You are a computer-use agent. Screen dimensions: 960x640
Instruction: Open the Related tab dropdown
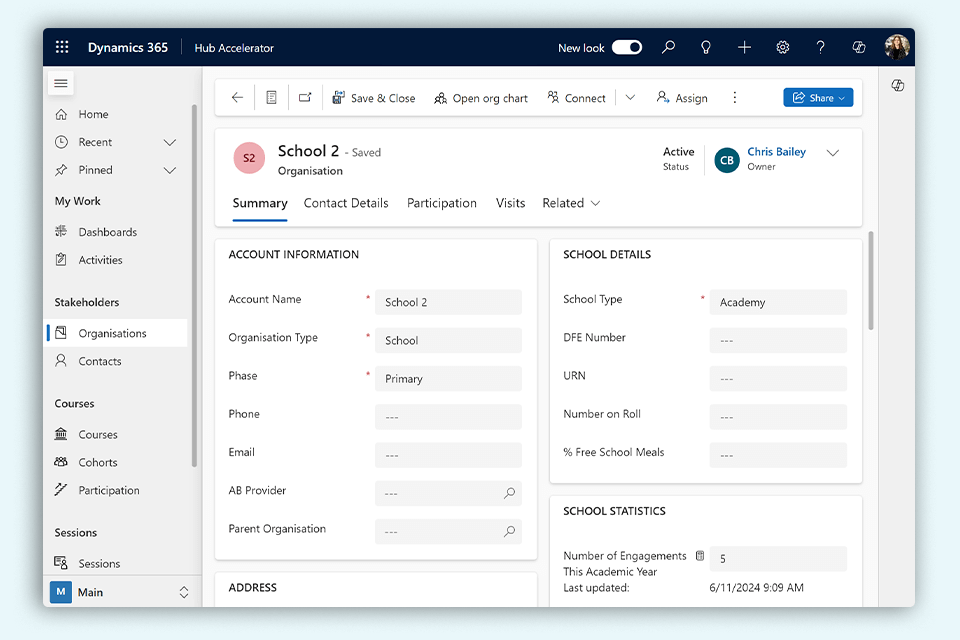571,203
